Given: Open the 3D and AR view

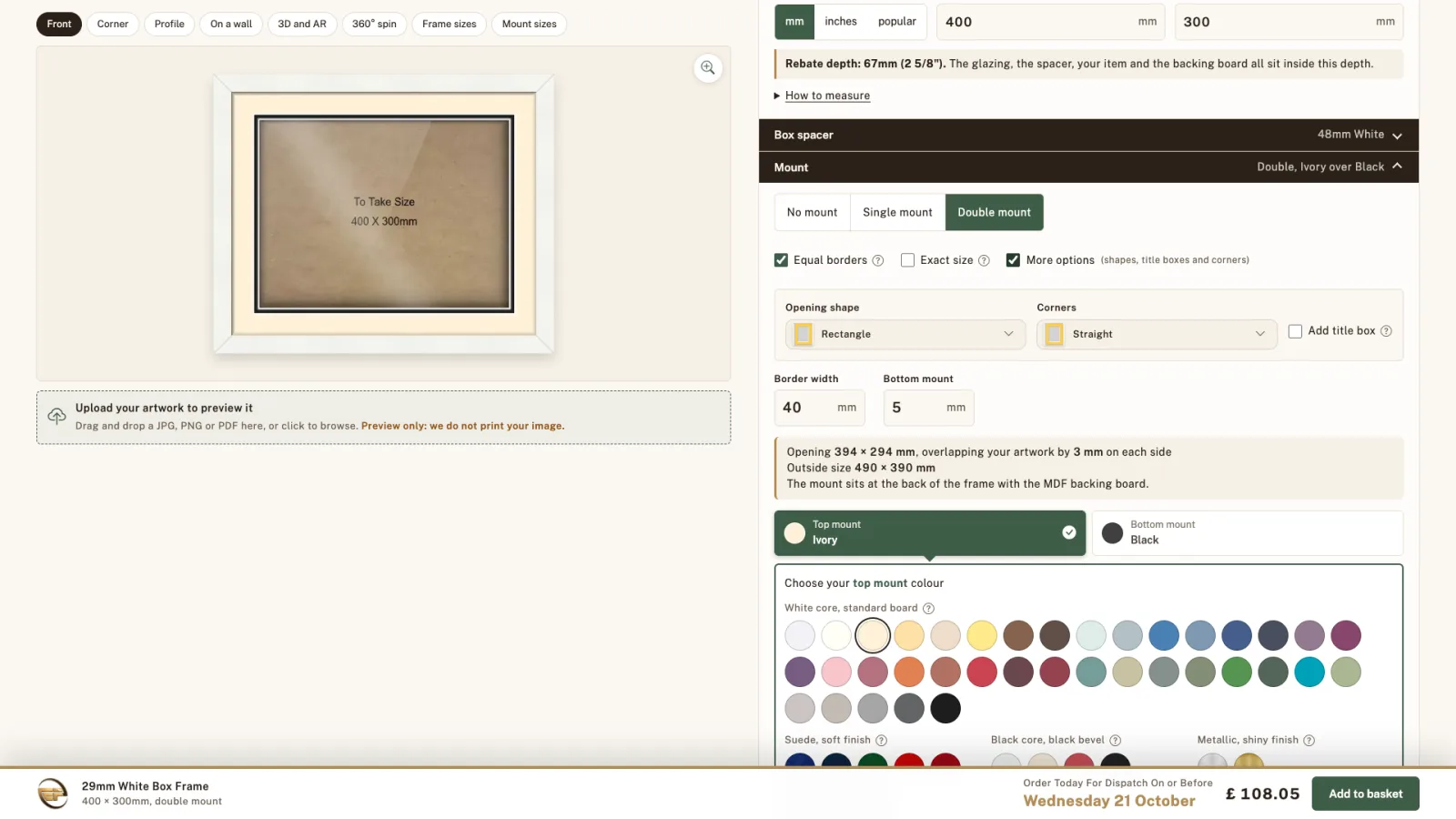Looking at the screenshot, I should coord(302,24).
